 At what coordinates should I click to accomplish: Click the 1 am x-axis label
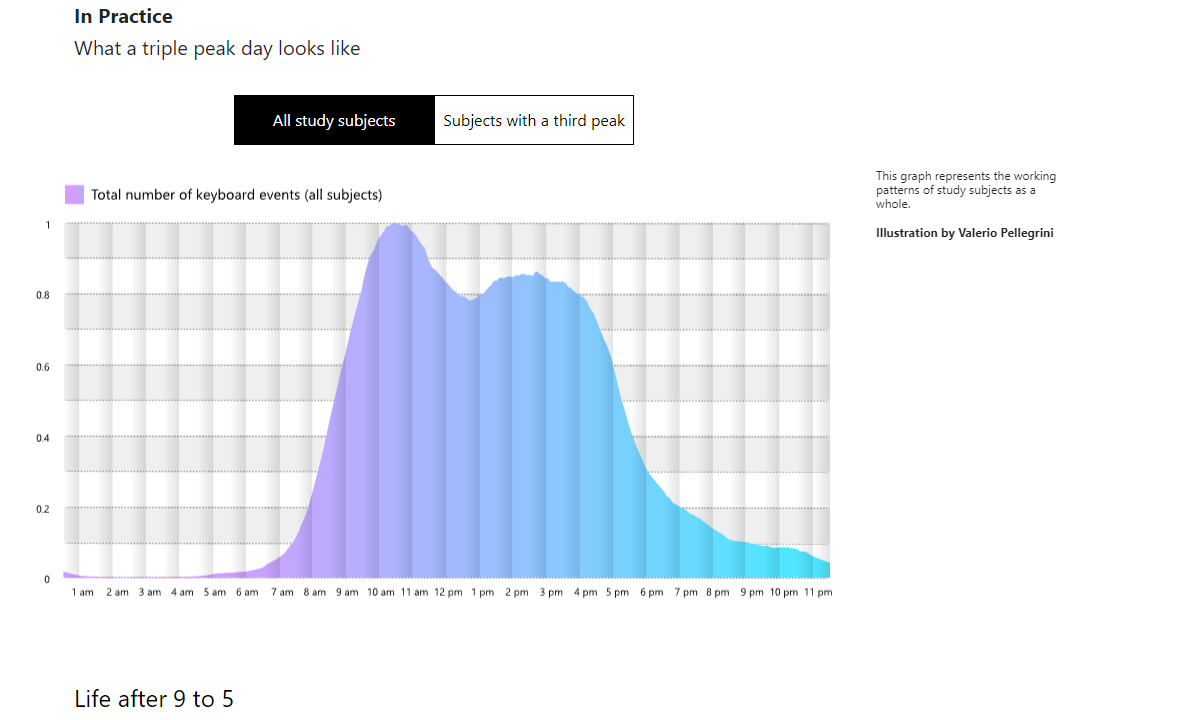83,592
